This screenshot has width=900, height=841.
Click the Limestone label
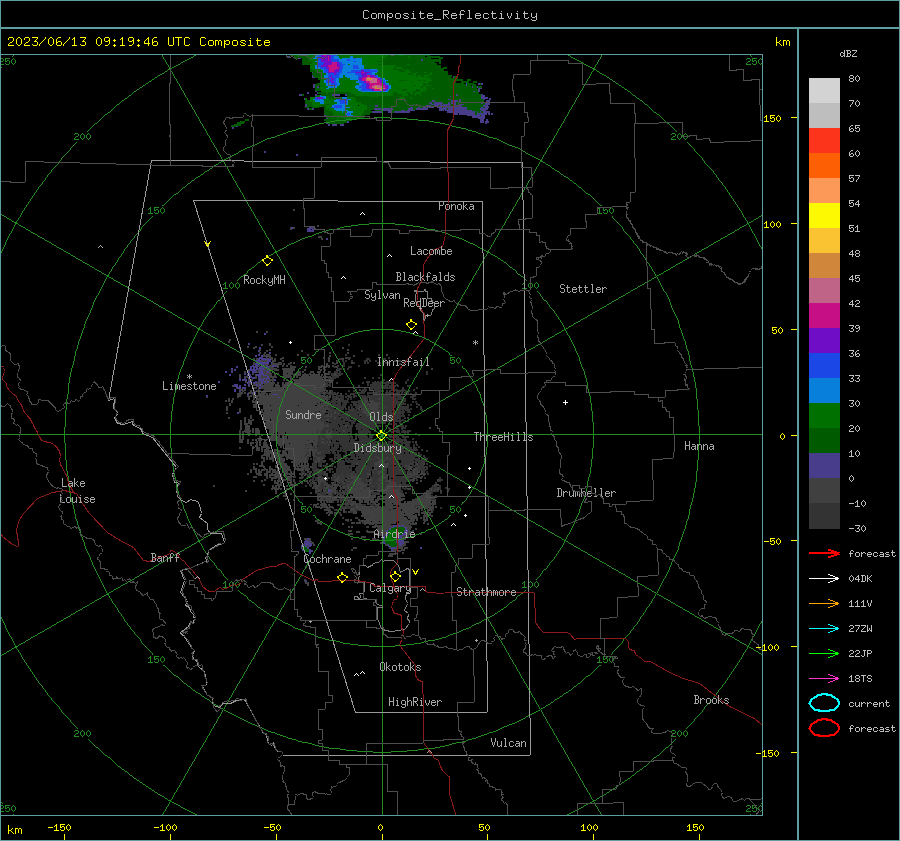189,386
